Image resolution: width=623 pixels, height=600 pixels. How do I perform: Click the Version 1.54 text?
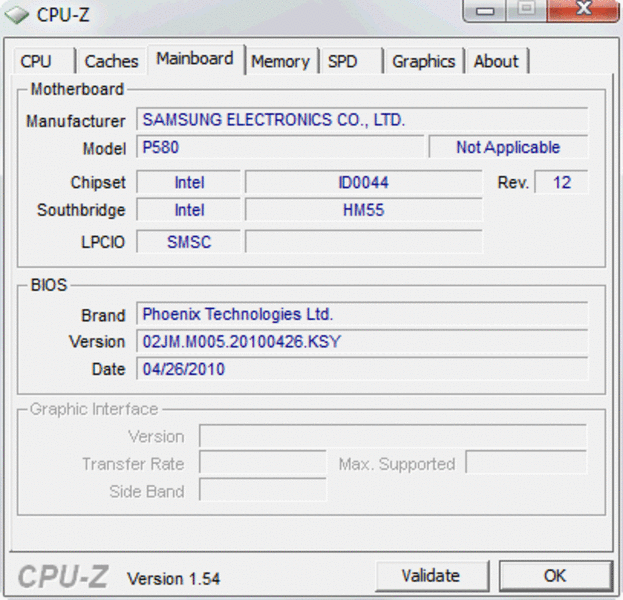173,579
